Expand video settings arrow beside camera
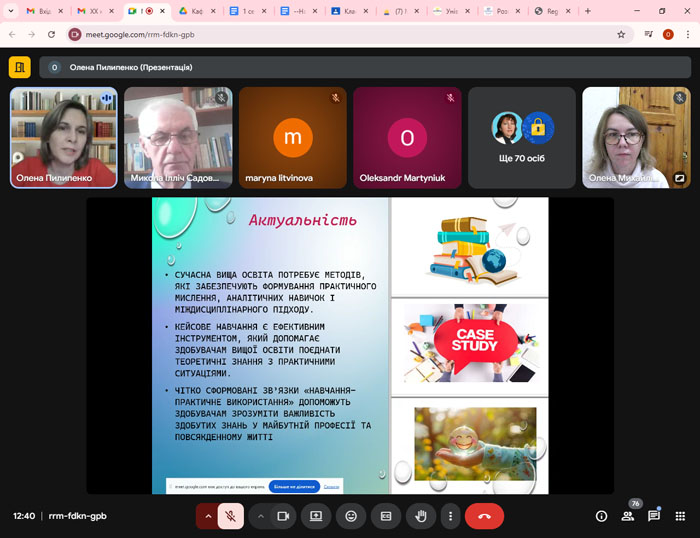Screen dimensions: 700x538 (x=260, y=516)
